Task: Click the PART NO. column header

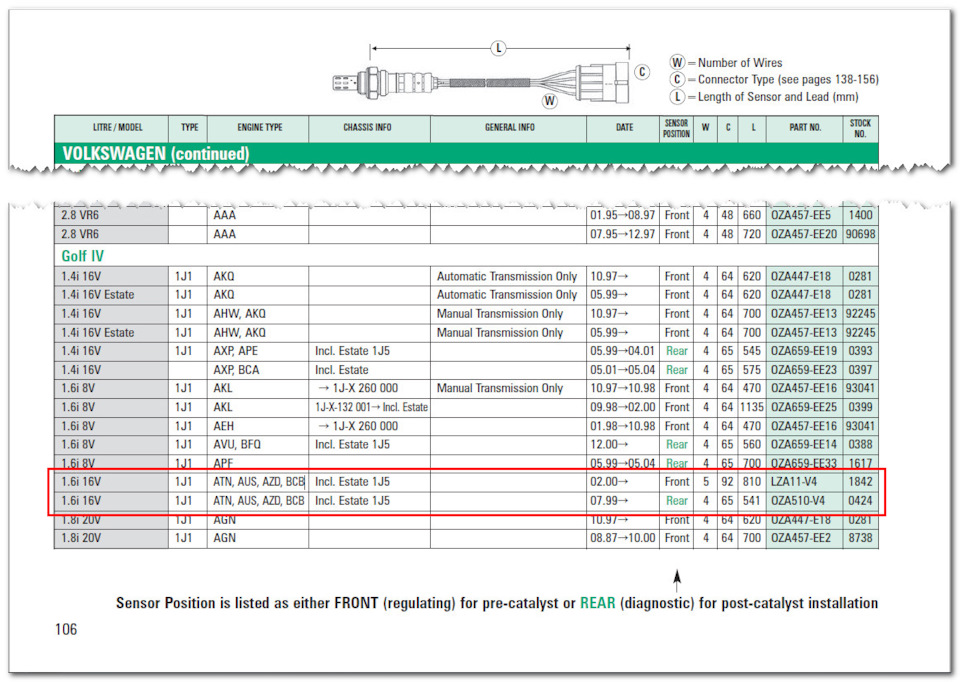Action: (804, 129)
